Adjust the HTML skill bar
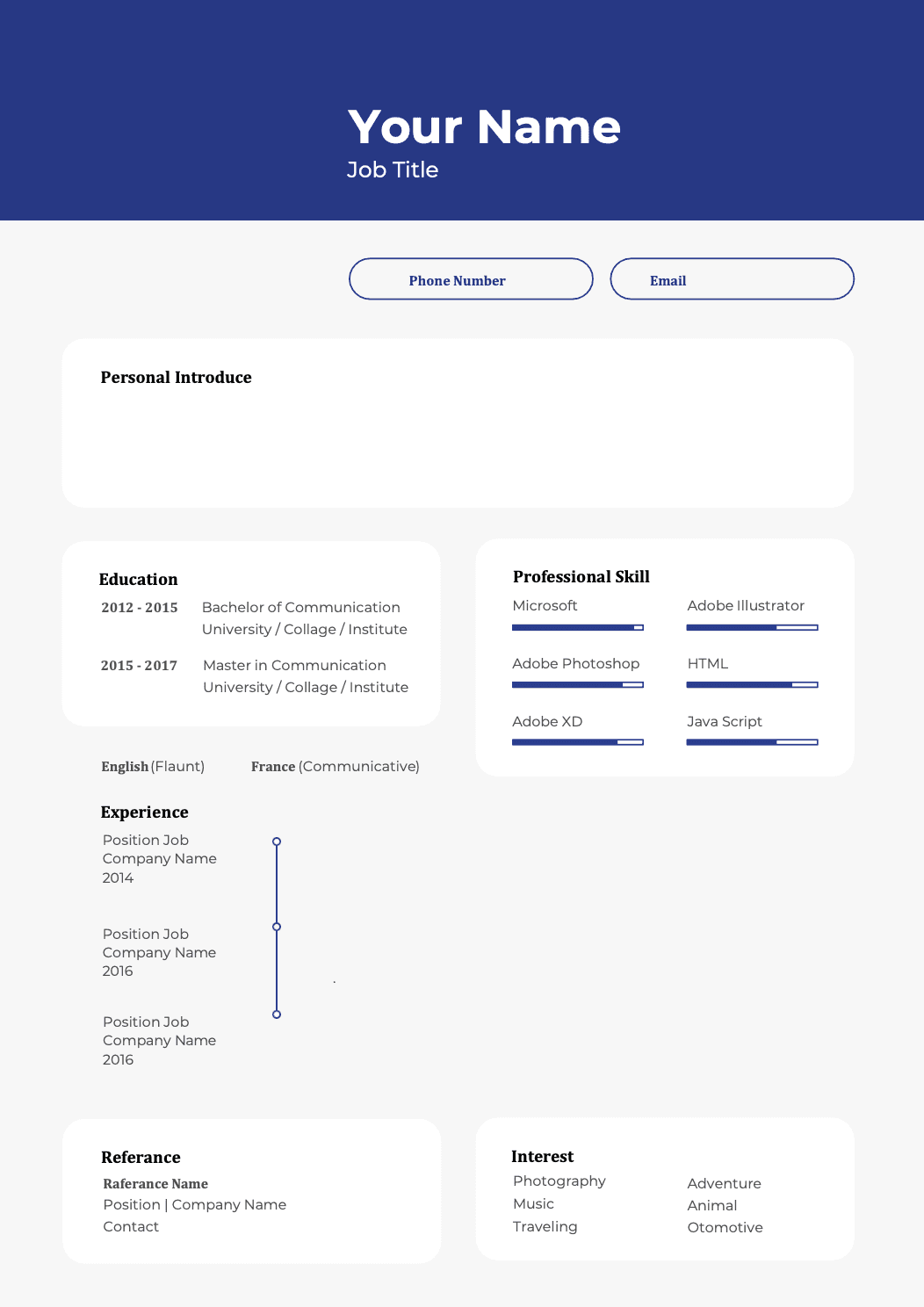The image size is (924, 1307). click(752, 684)
